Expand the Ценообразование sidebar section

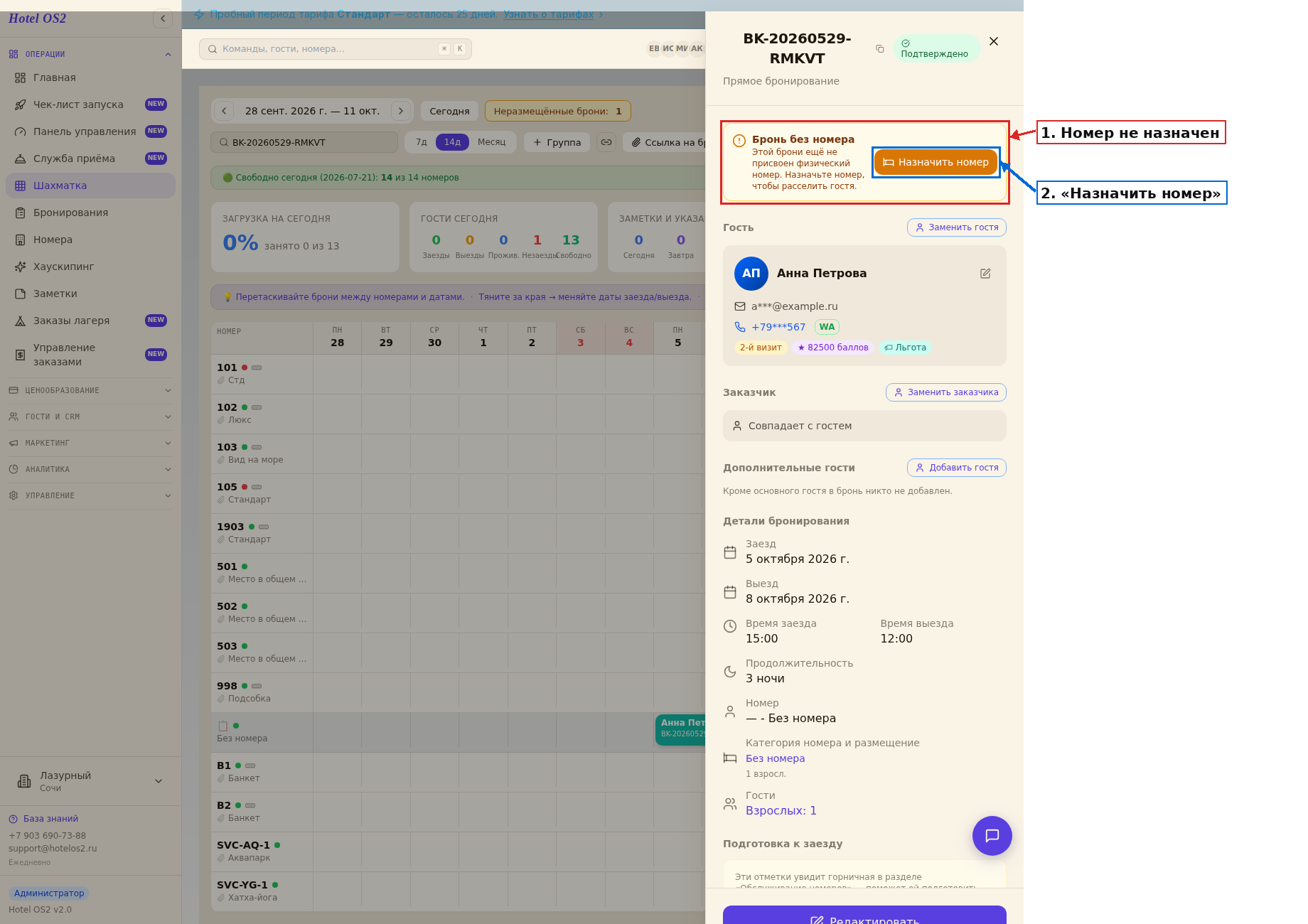[90, 390]
